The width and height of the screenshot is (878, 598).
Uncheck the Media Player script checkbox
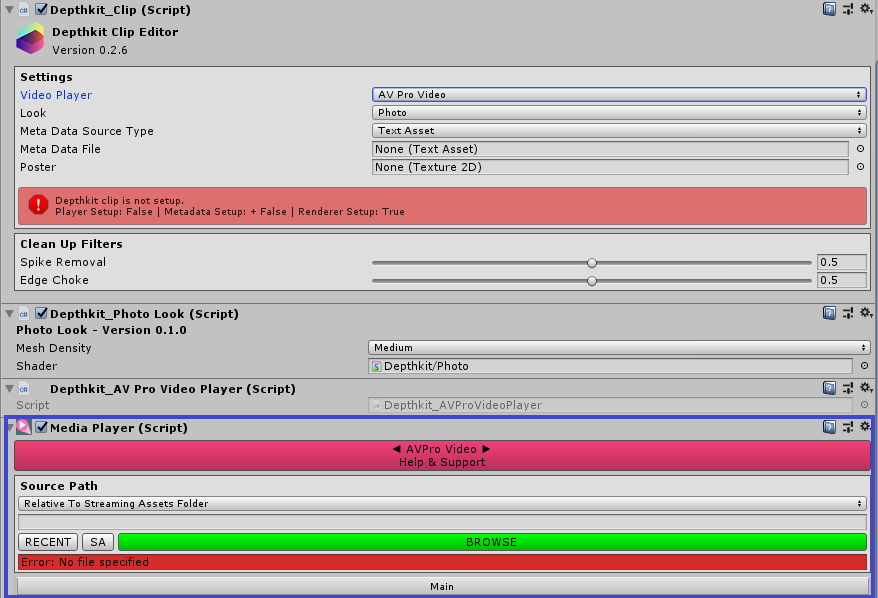click(42, 428)
